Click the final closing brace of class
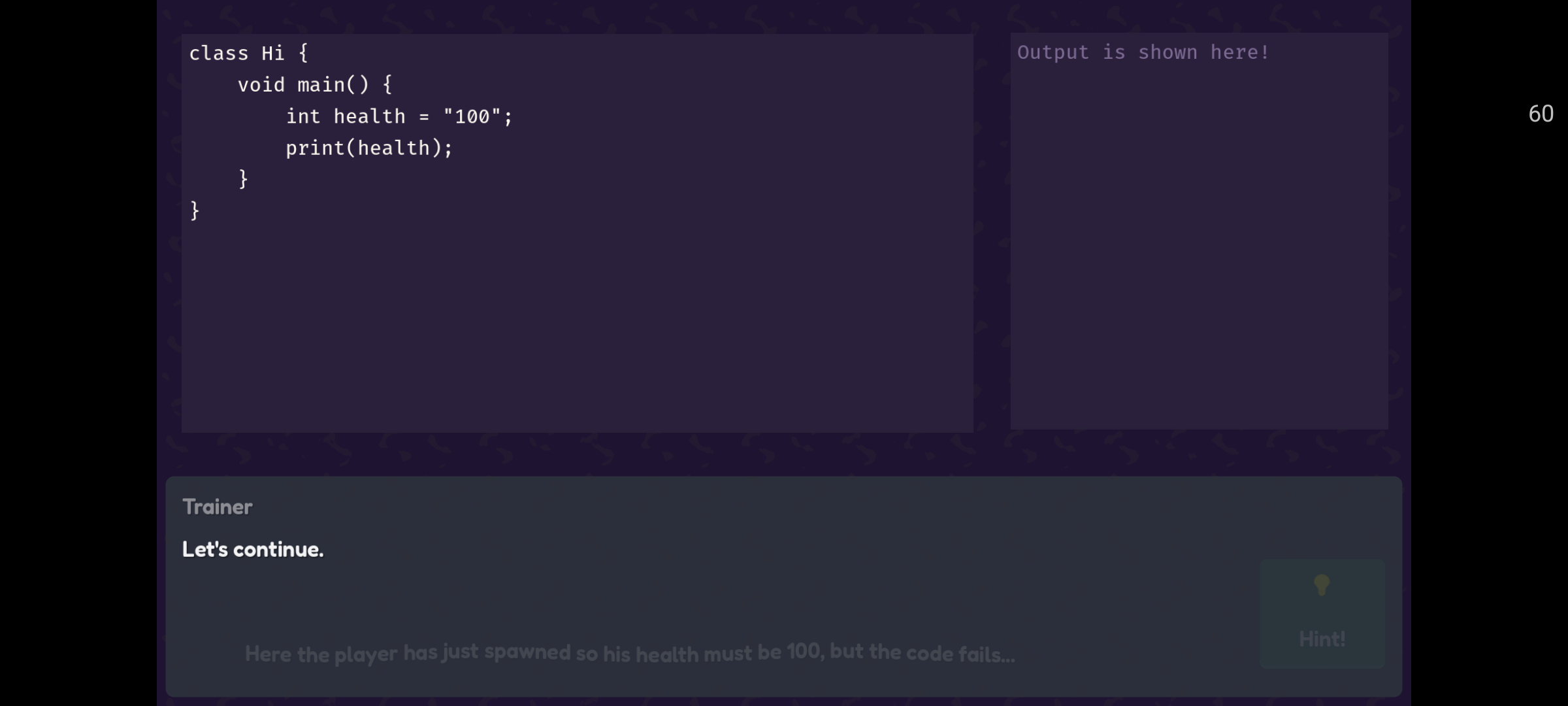The height and width of the screenshot is (706, 1568). (195, 210)
